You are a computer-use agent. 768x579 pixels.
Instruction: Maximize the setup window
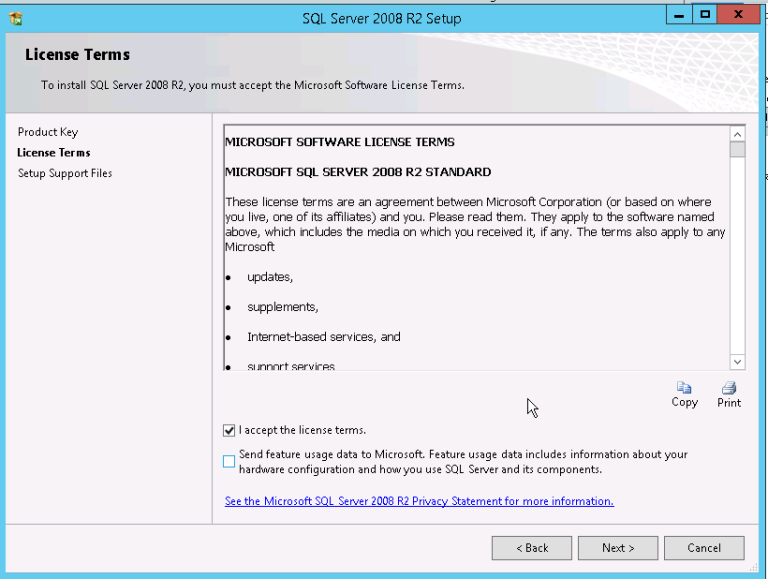click(705, 15)
